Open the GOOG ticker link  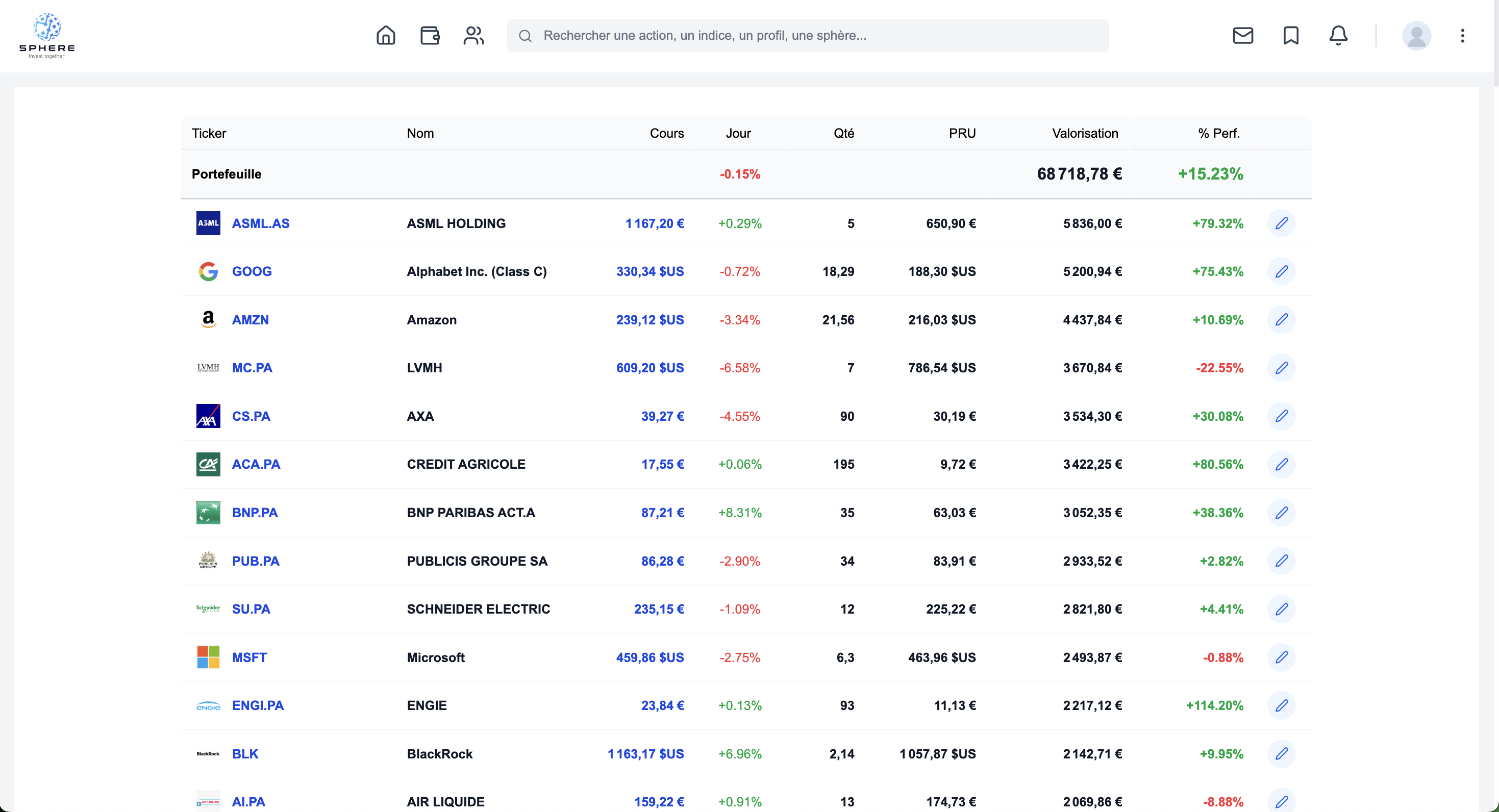[x=252, y=272]
